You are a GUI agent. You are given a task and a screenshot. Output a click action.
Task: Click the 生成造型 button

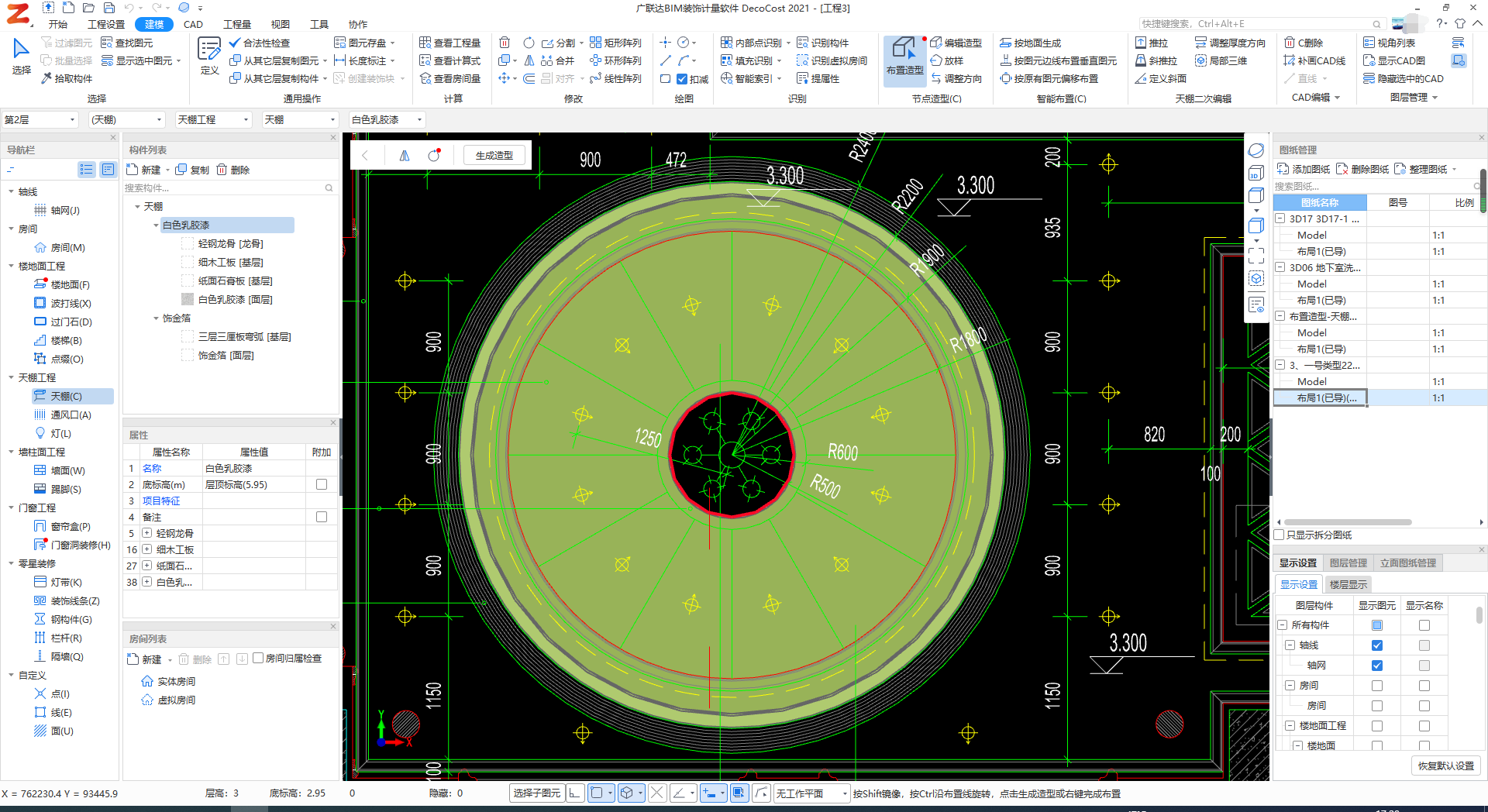(494, 156)
